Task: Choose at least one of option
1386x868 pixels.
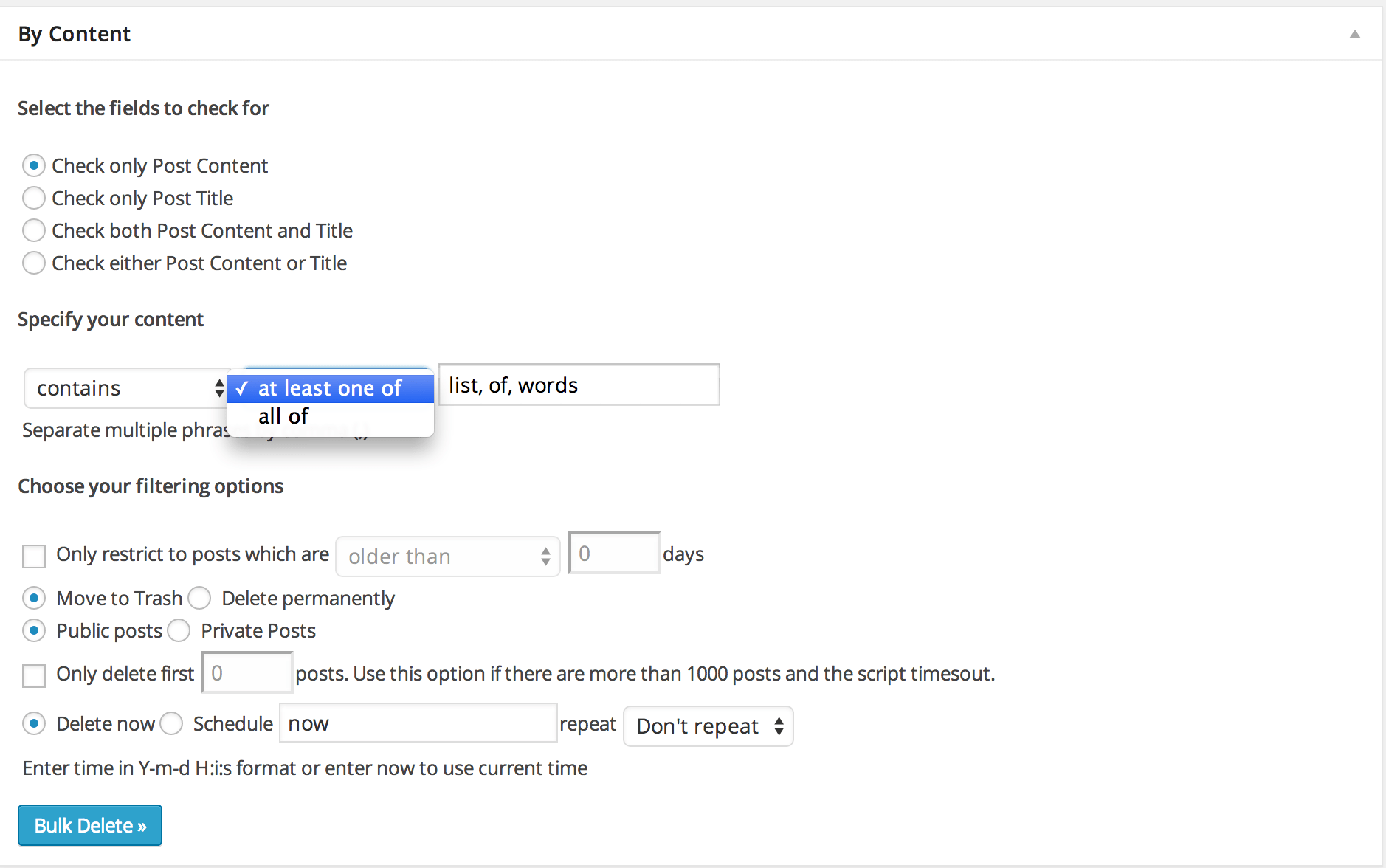Action: 329,387
